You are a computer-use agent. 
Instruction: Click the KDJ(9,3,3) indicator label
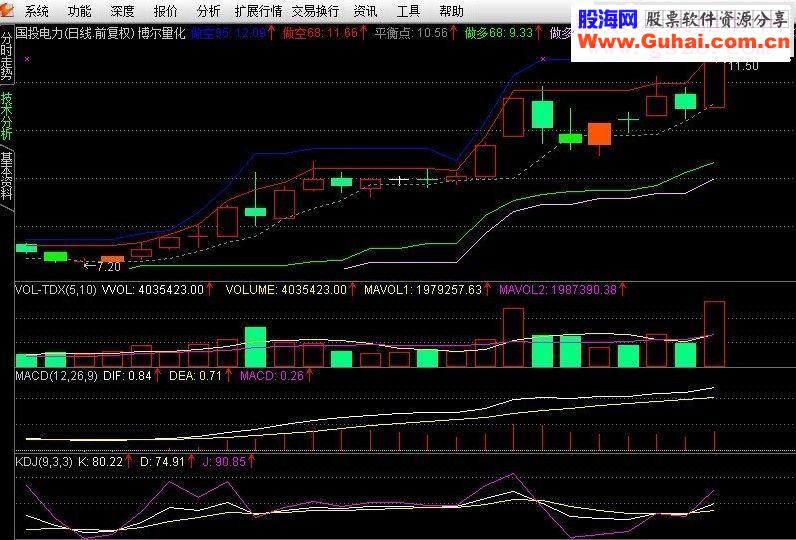tap(44, 462)
